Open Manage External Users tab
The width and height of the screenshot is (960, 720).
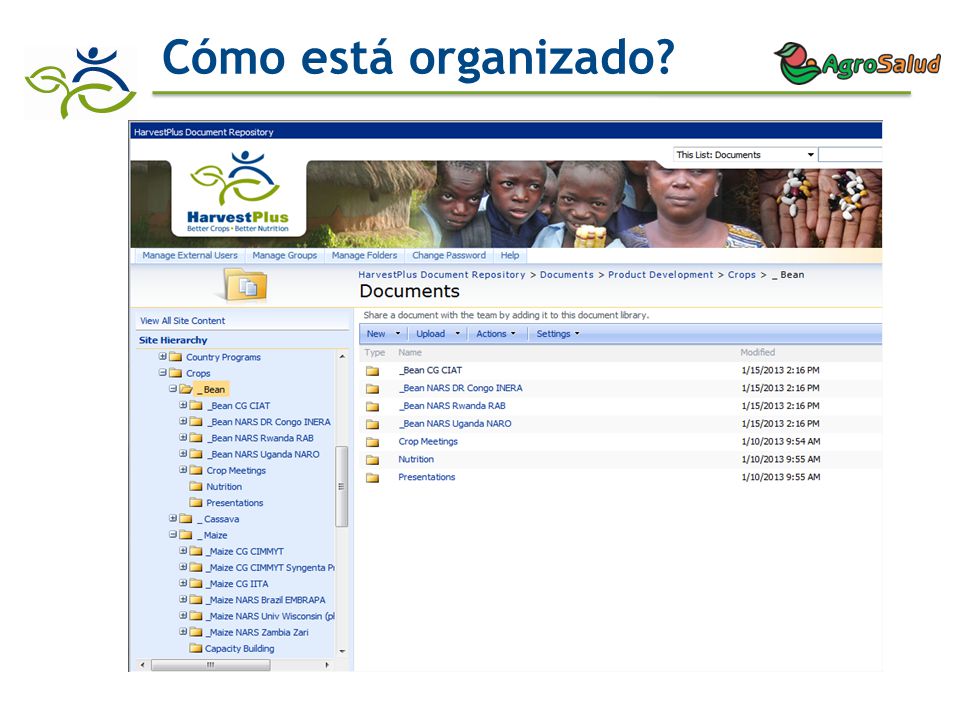(190, 255)
